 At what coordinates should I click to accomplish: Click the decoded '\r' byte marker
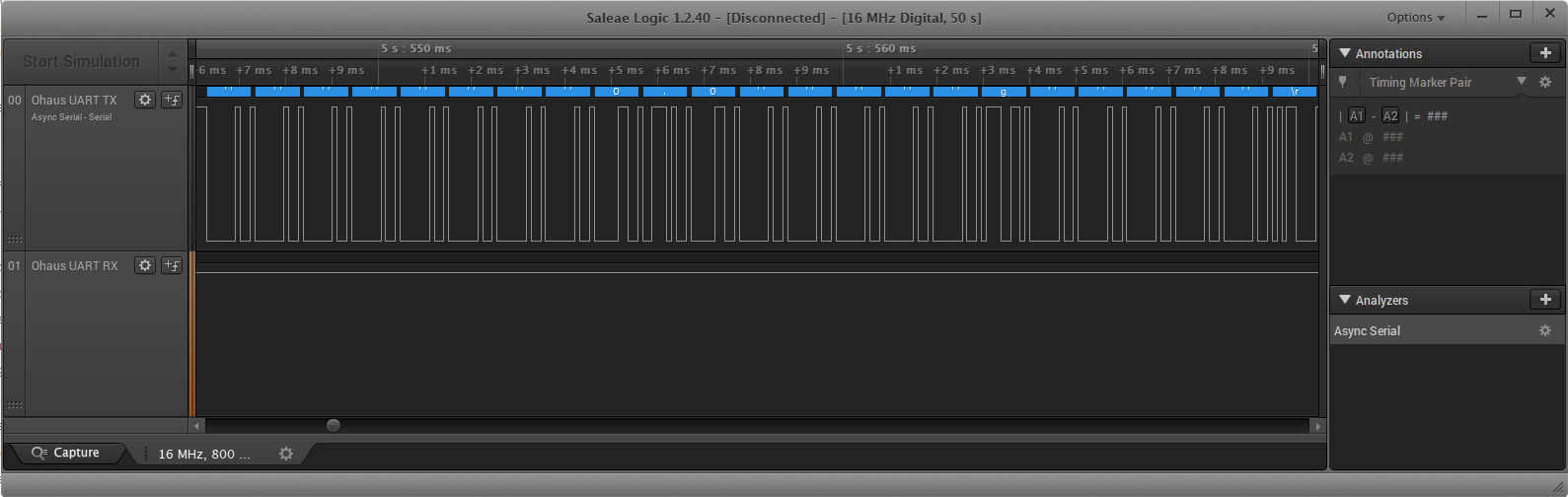1295,92
